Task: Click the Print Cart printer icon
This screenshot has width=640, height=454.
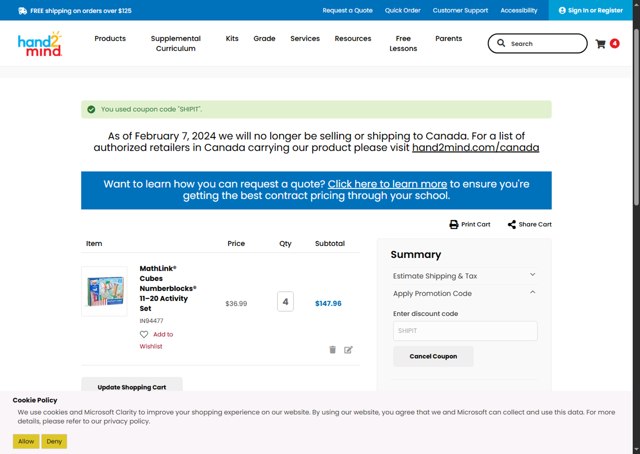Action: (453, 225)
